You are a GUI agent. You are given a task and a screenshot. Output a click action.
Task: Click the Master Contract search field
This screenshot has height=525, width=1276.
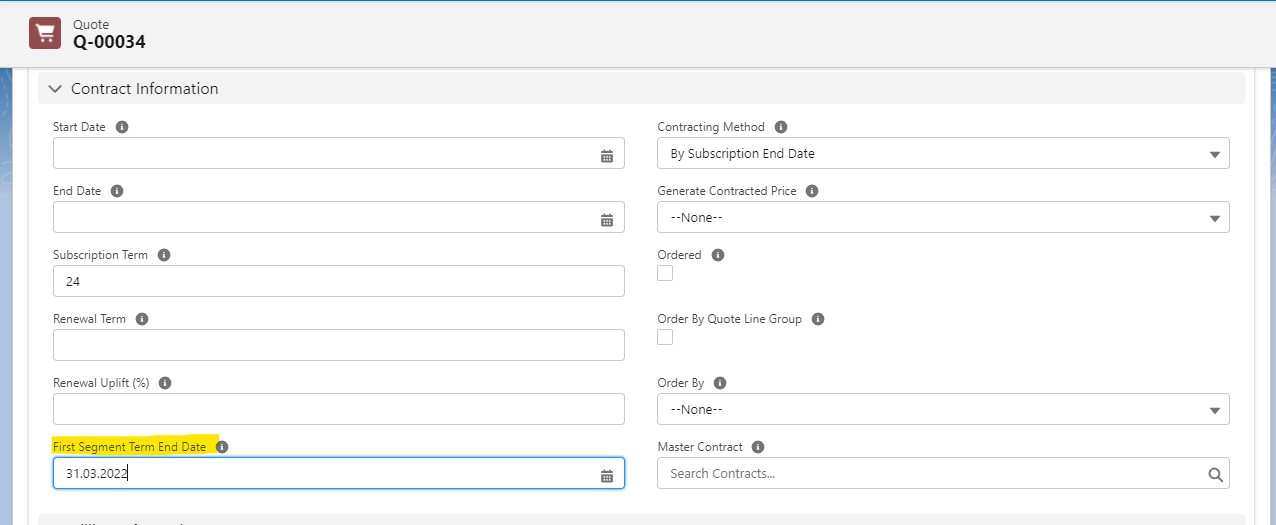click(x=930, y=474)
